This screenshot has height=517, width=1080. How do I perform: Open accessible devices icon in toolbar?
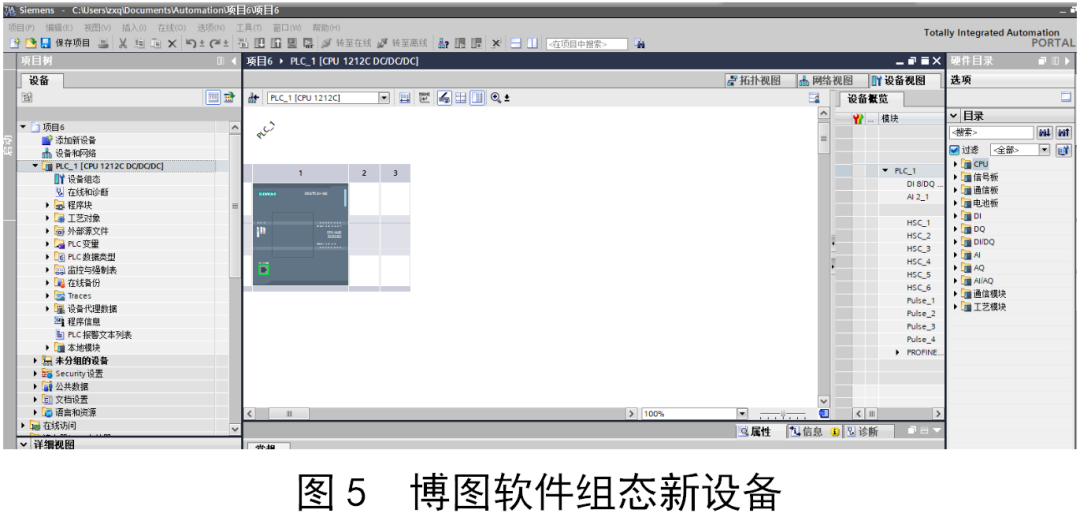(444, 43)
